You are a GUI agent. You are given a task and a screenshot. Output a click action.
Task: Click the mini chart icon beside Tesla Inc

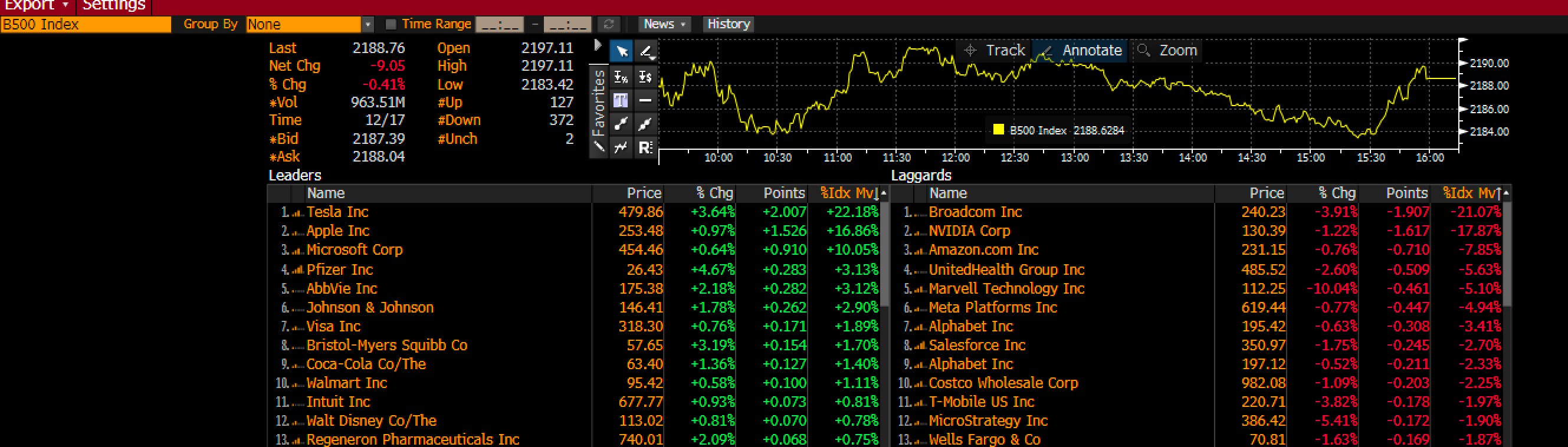click(x=298, y=213)
